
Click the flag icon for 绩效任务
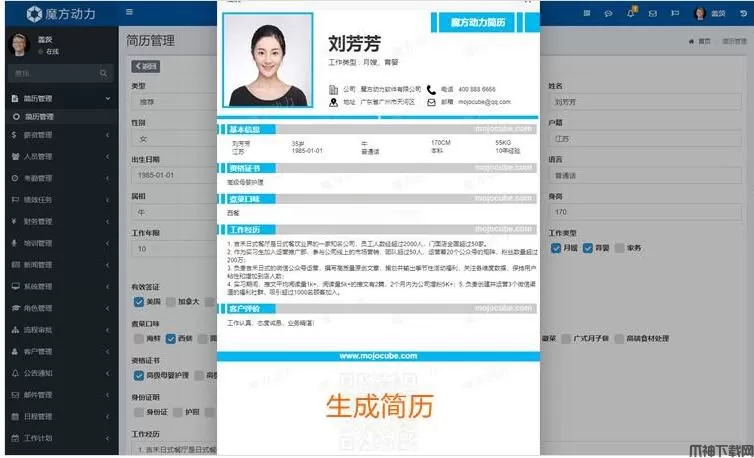15,200
